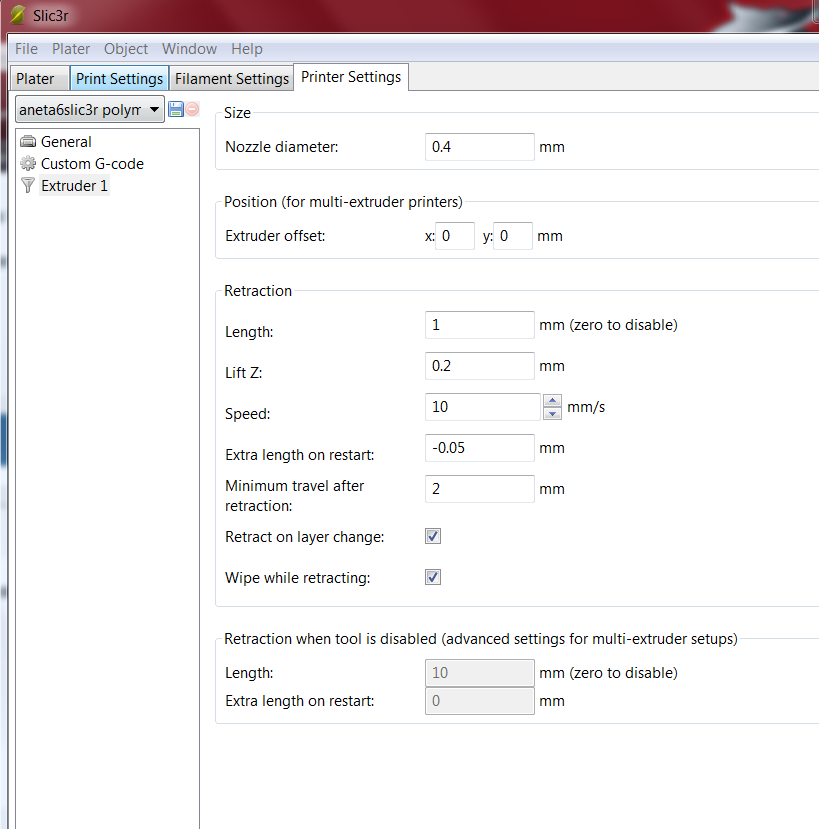Click Retraction Extra length on restart field
The width and height of the screenshot is (819, 829).
(480, 448)
